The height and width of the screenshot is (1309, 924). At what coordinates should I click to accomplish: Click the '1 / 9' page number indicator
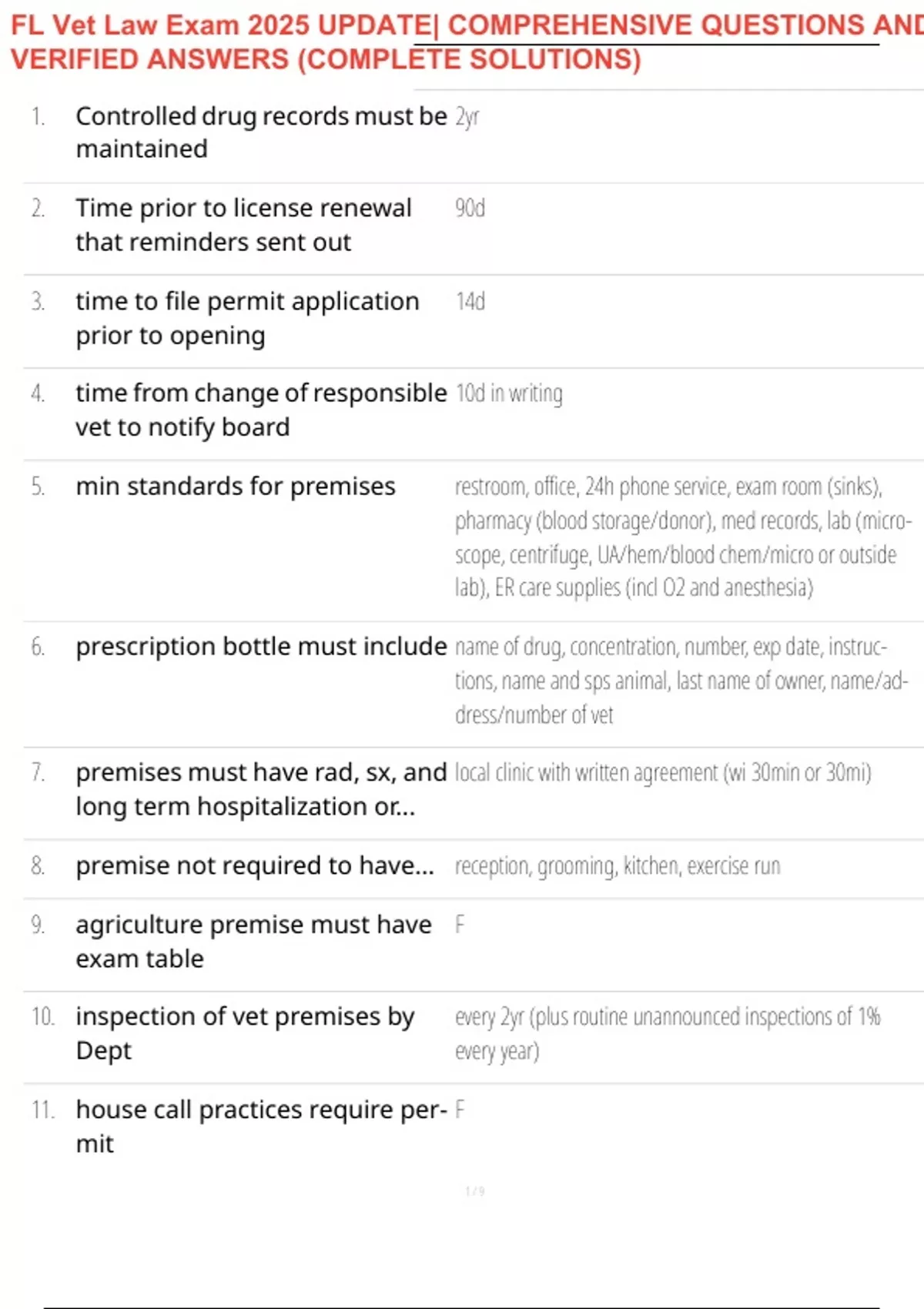pyautogui.click(x=474, y=1192)
